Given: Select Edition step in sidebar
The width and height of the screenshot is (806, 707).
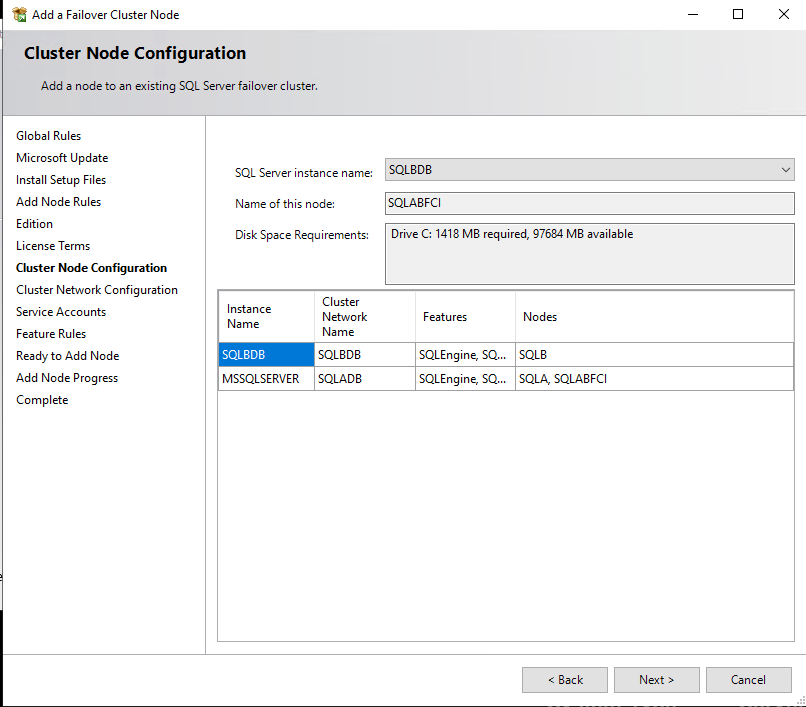Looking at the screenshot, I should pos(34,224).
